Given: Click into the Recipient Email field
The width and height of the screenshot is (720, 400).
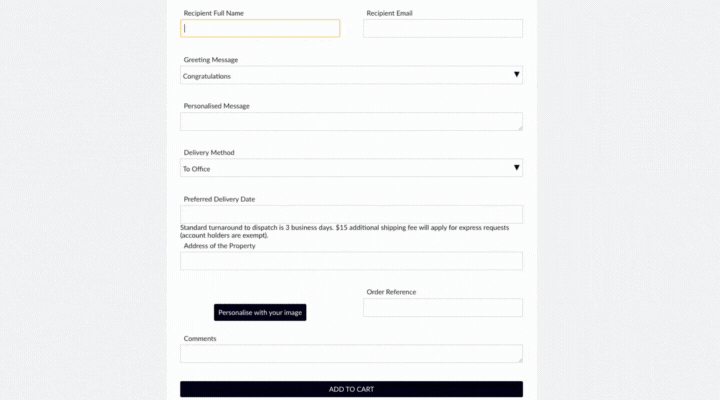Looking at the screenshot, I should (x=442, y=28).
